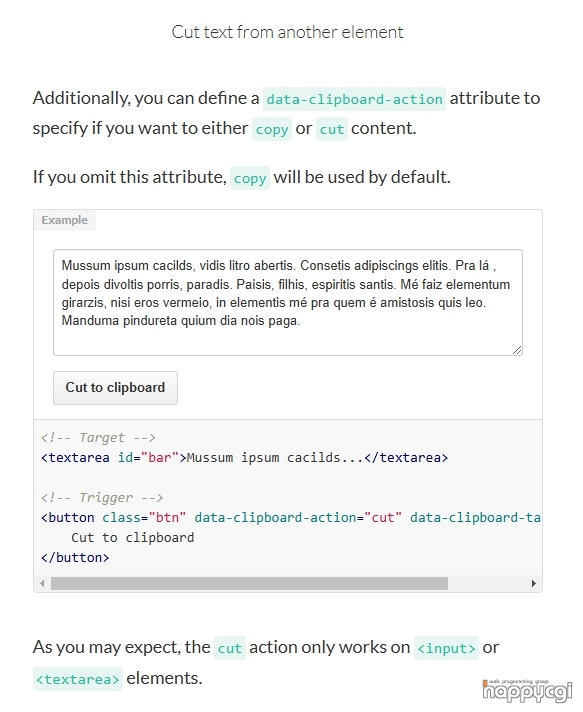This screenshot has height=712, width=583.
Task: Click the code scrollbar left arrow
Action: coord(42,583)
